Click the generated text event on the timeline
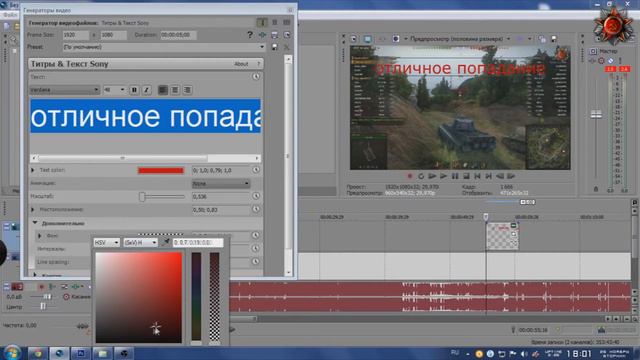The height and width of the screenshot is (360, 640). (502, 236)
